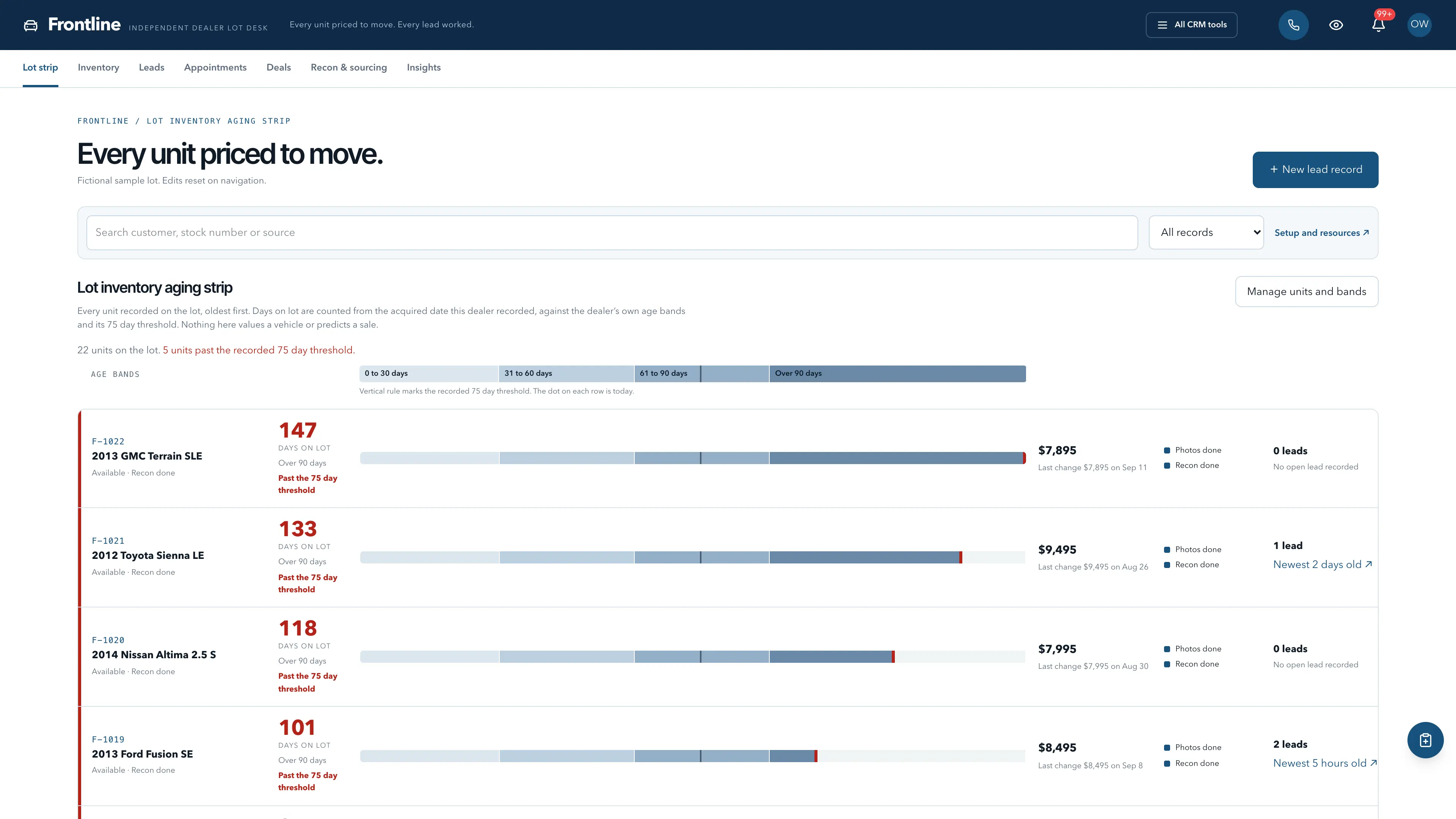Screen dimensions: 1456x819
Task: Open the Appointments tab
Action: [x=215, y=68]
